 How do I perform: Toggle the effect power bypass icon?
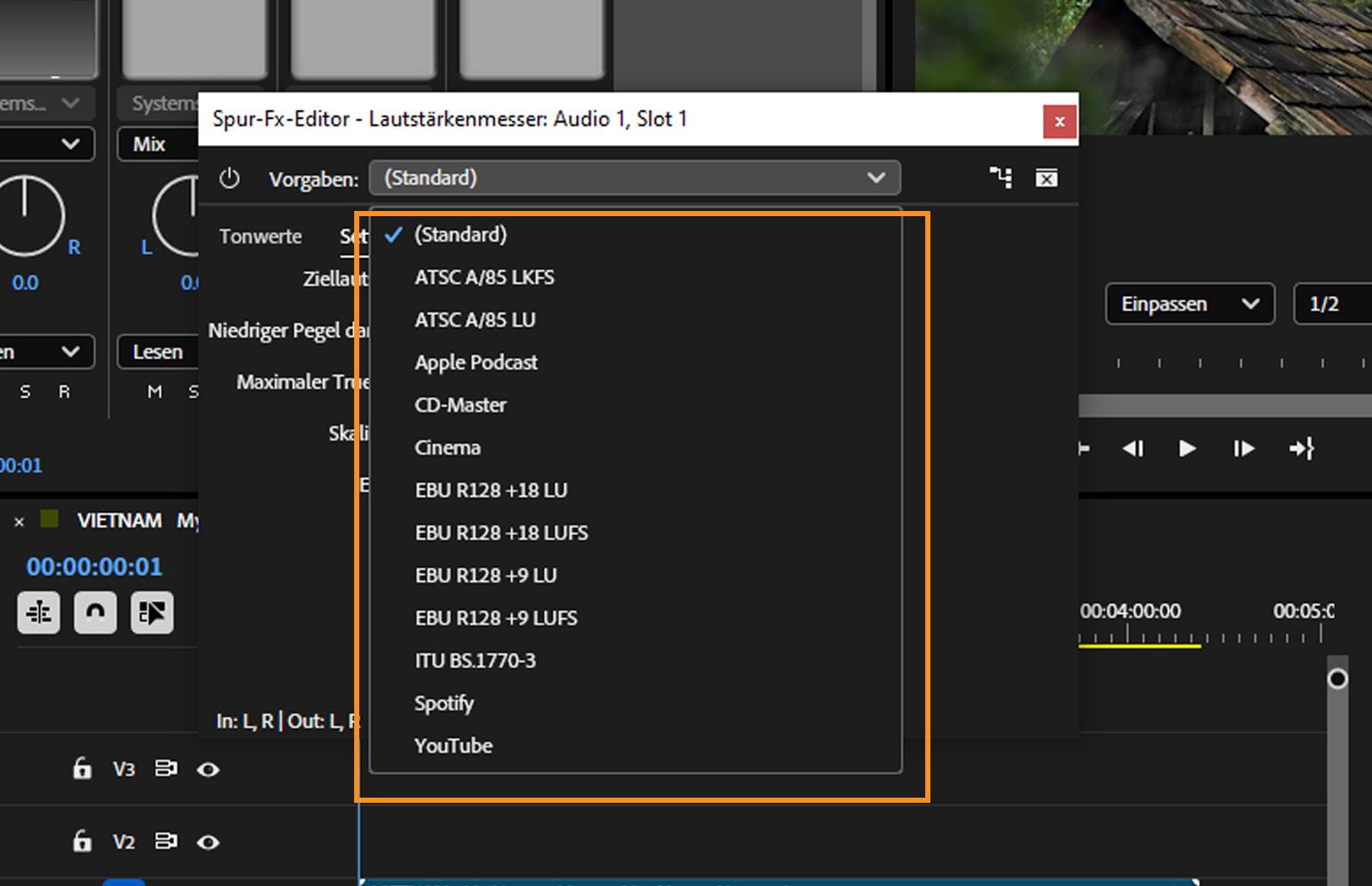[229, 178]
